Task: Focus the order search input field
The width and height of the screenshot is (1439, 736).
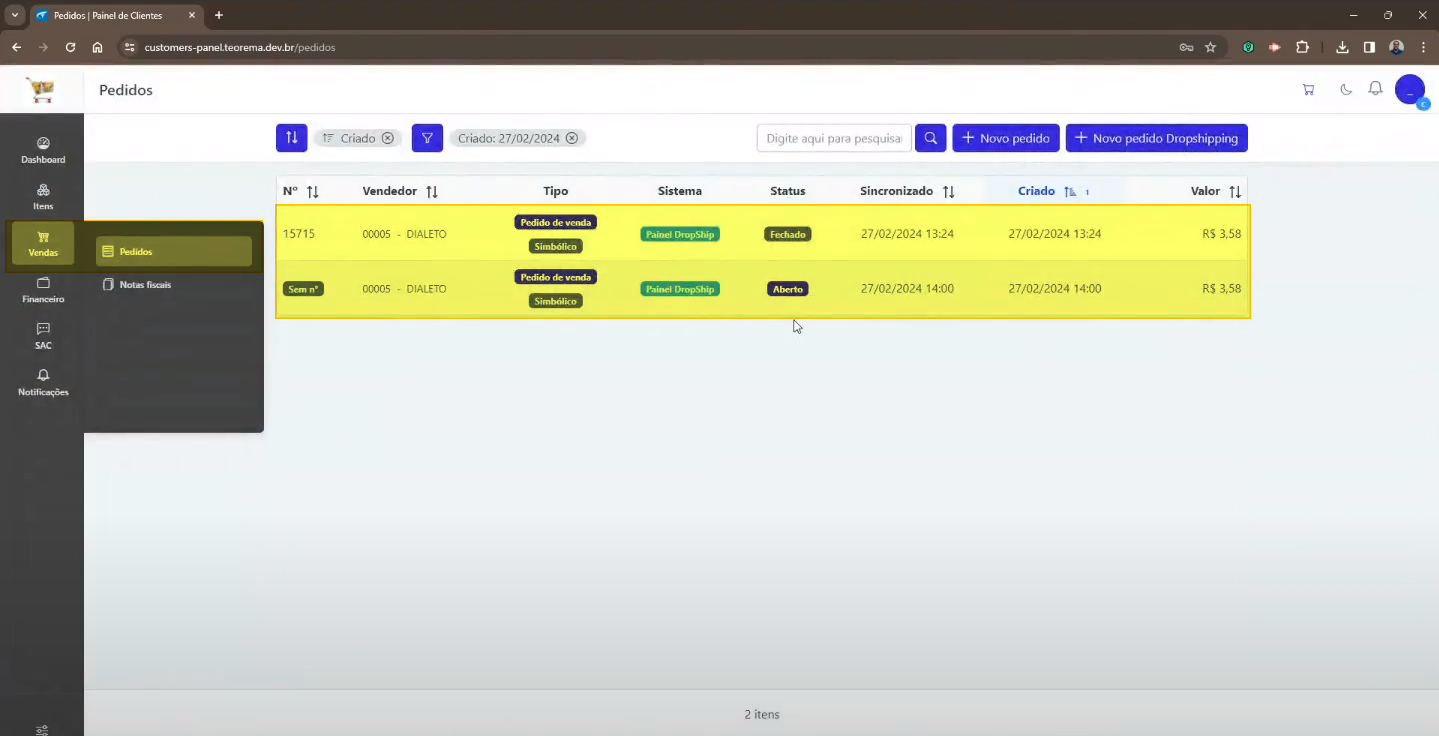Action: click(834, 138)
